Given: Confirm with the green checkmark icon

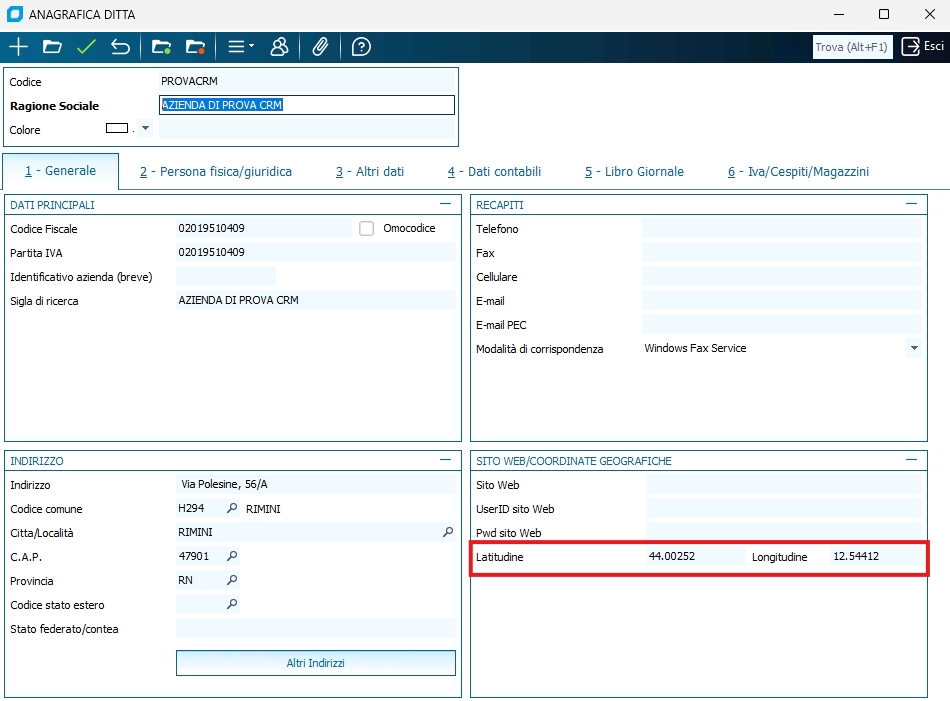Looking at the screenshot, I should coord(86,47).
